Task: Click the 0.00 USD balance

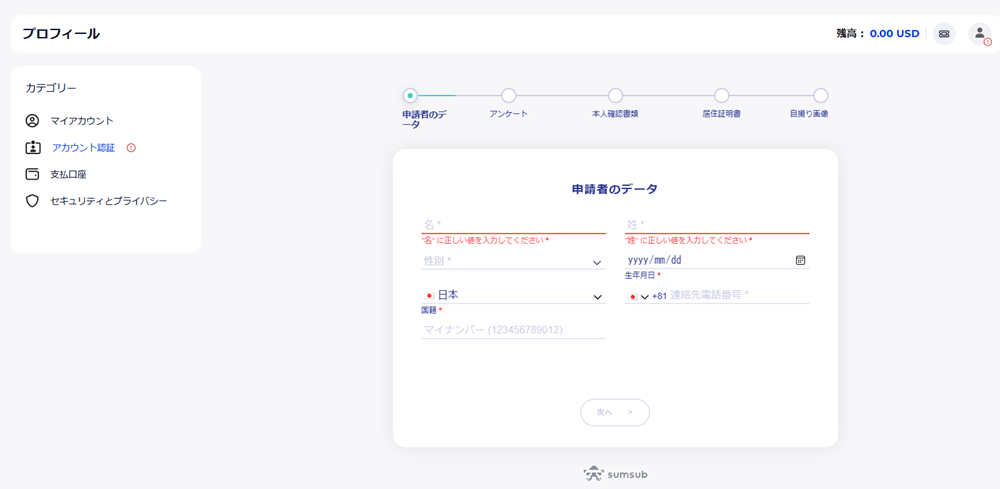Action: coord(894,34)
